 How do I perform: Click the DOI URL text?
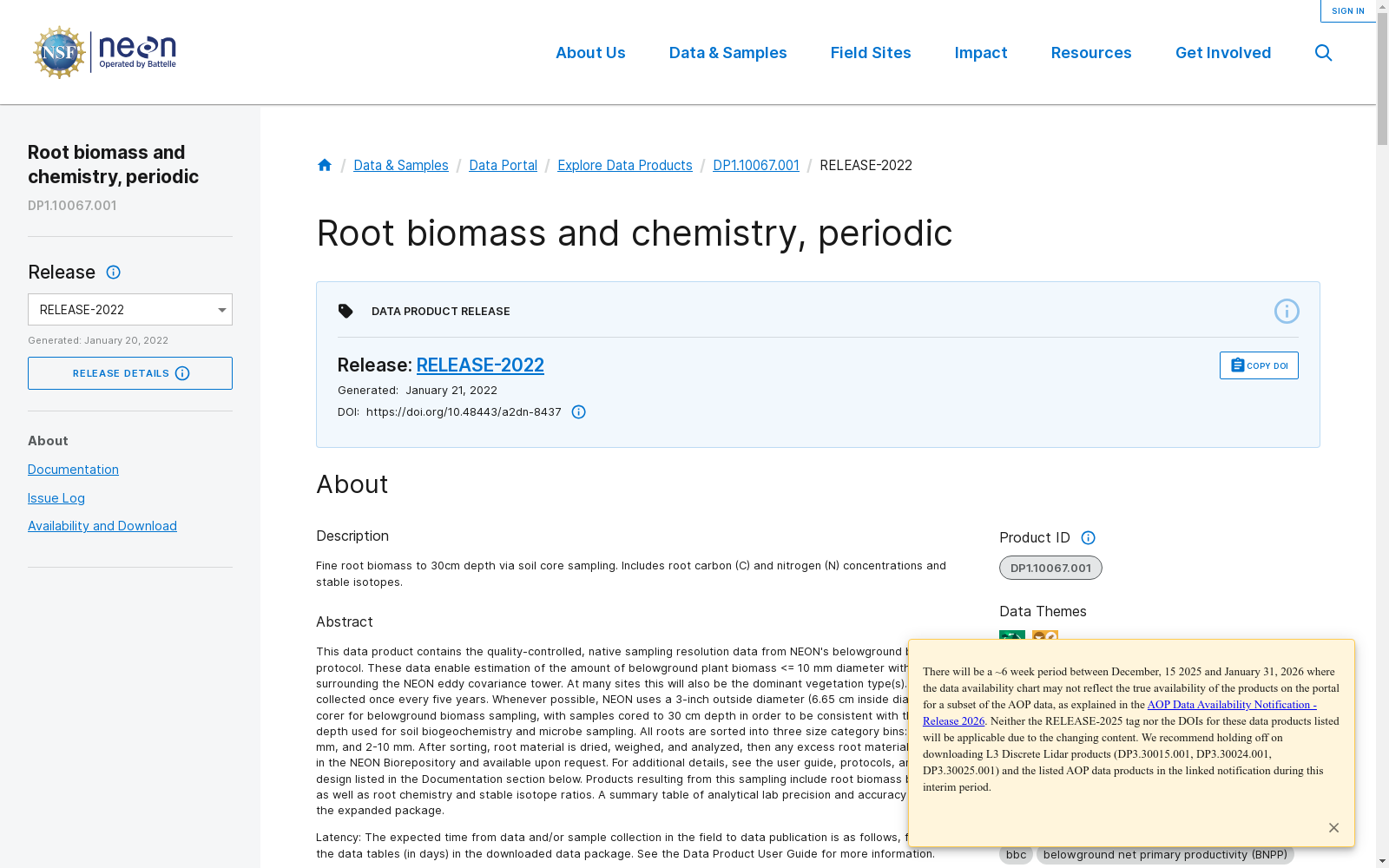pyautogui.click(x=464, y=412)
